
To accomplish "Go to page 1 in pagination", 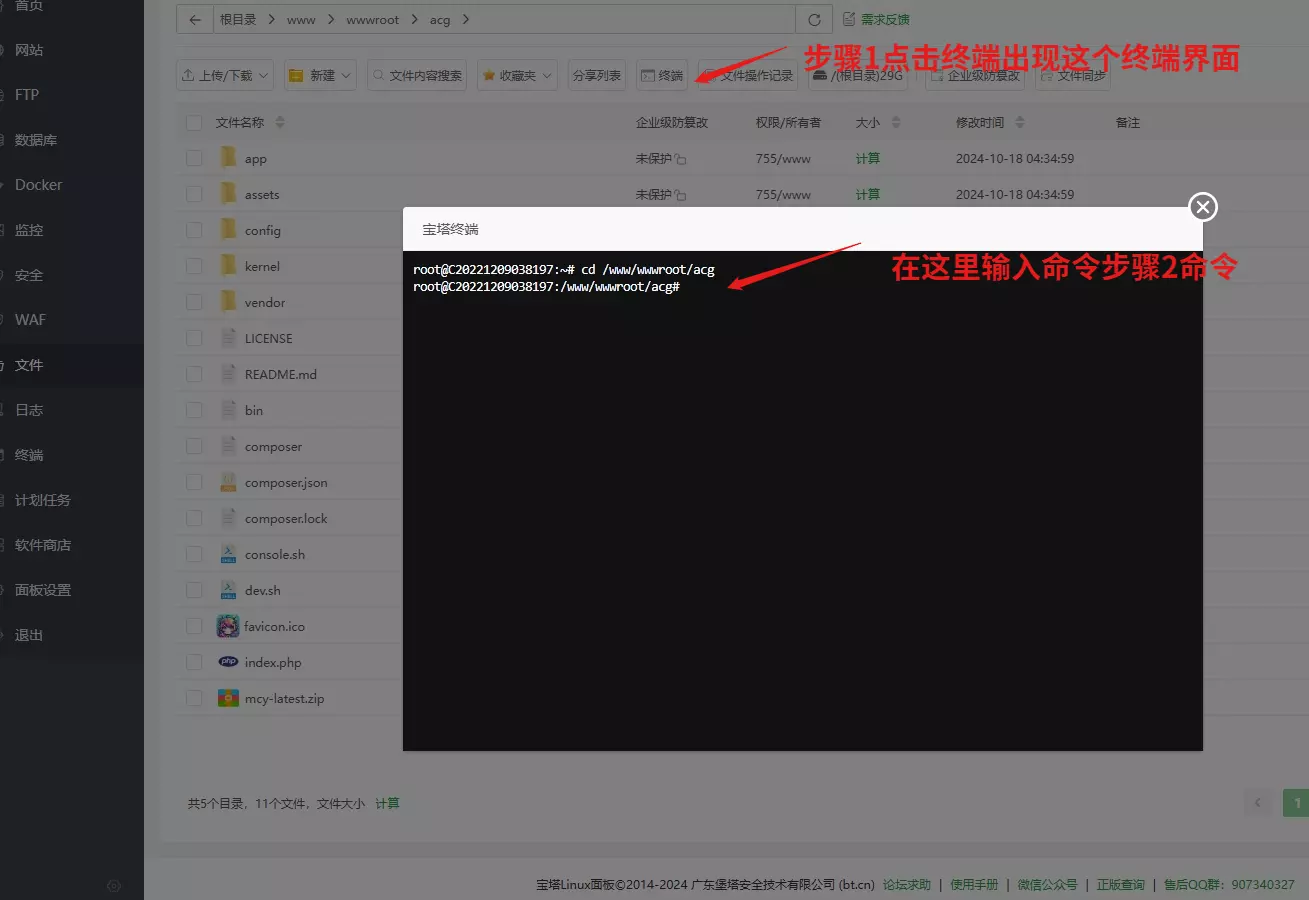I will click(x=1296, y=803).
